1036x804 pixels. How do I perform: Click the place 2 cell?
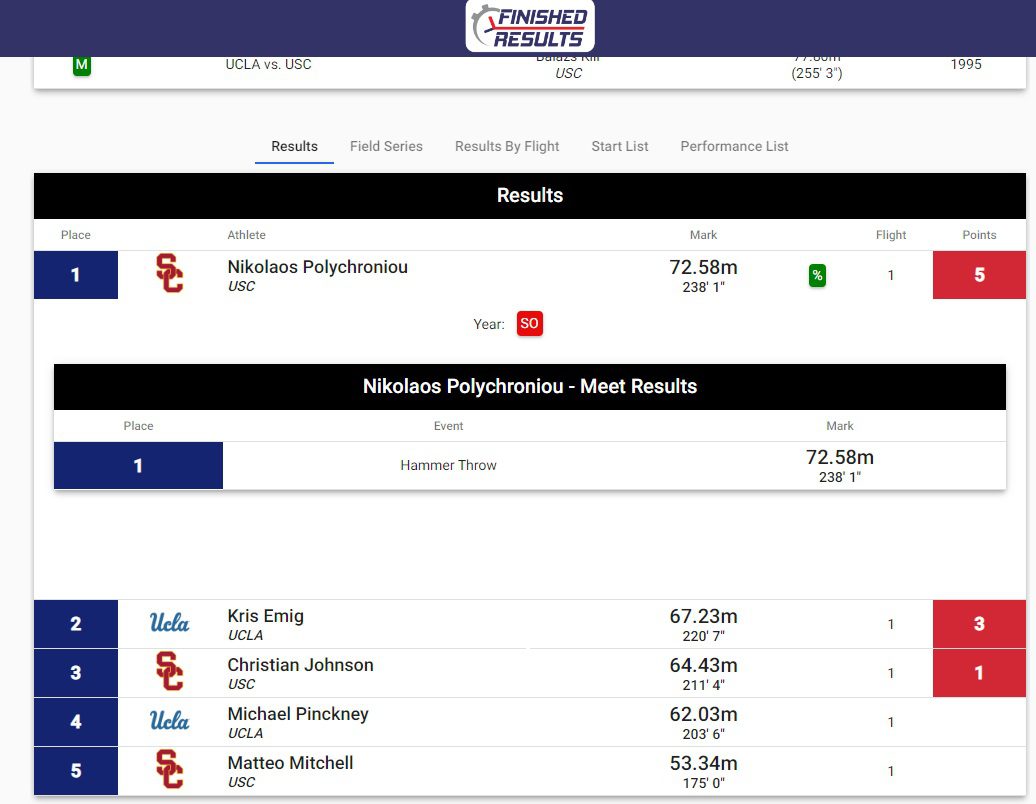click(x=76, y=624)
